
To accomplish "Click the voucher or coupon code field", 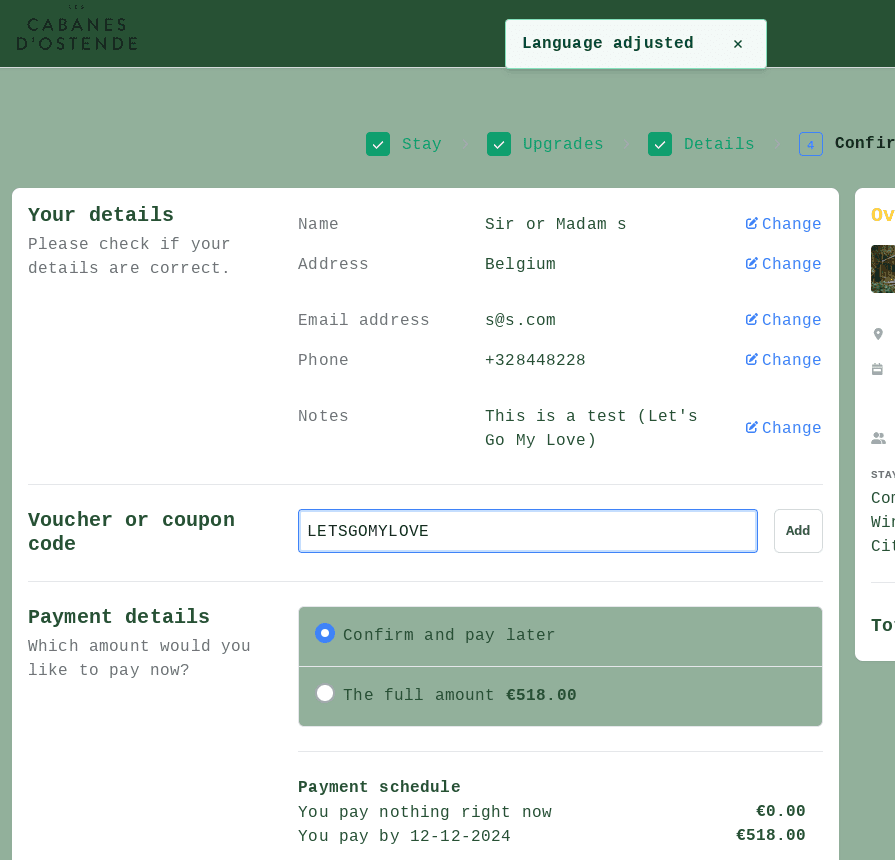I will tap(527, 531).
